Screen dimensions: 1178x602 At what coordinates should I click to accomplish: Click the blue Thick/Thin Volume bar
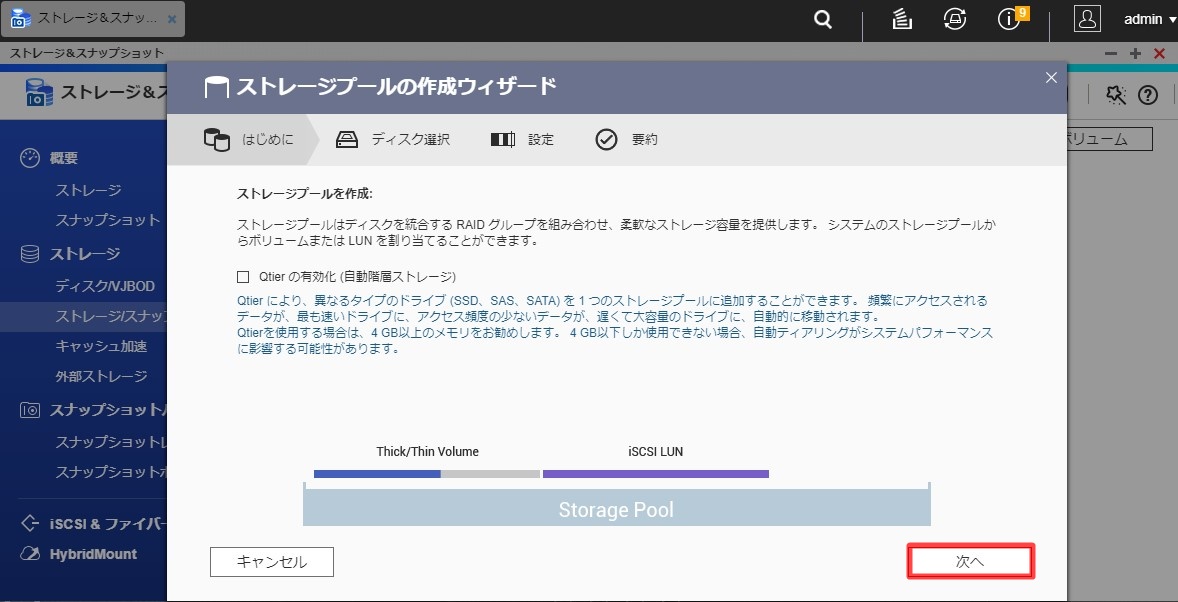pyautogui.click(x=377, y=474)
